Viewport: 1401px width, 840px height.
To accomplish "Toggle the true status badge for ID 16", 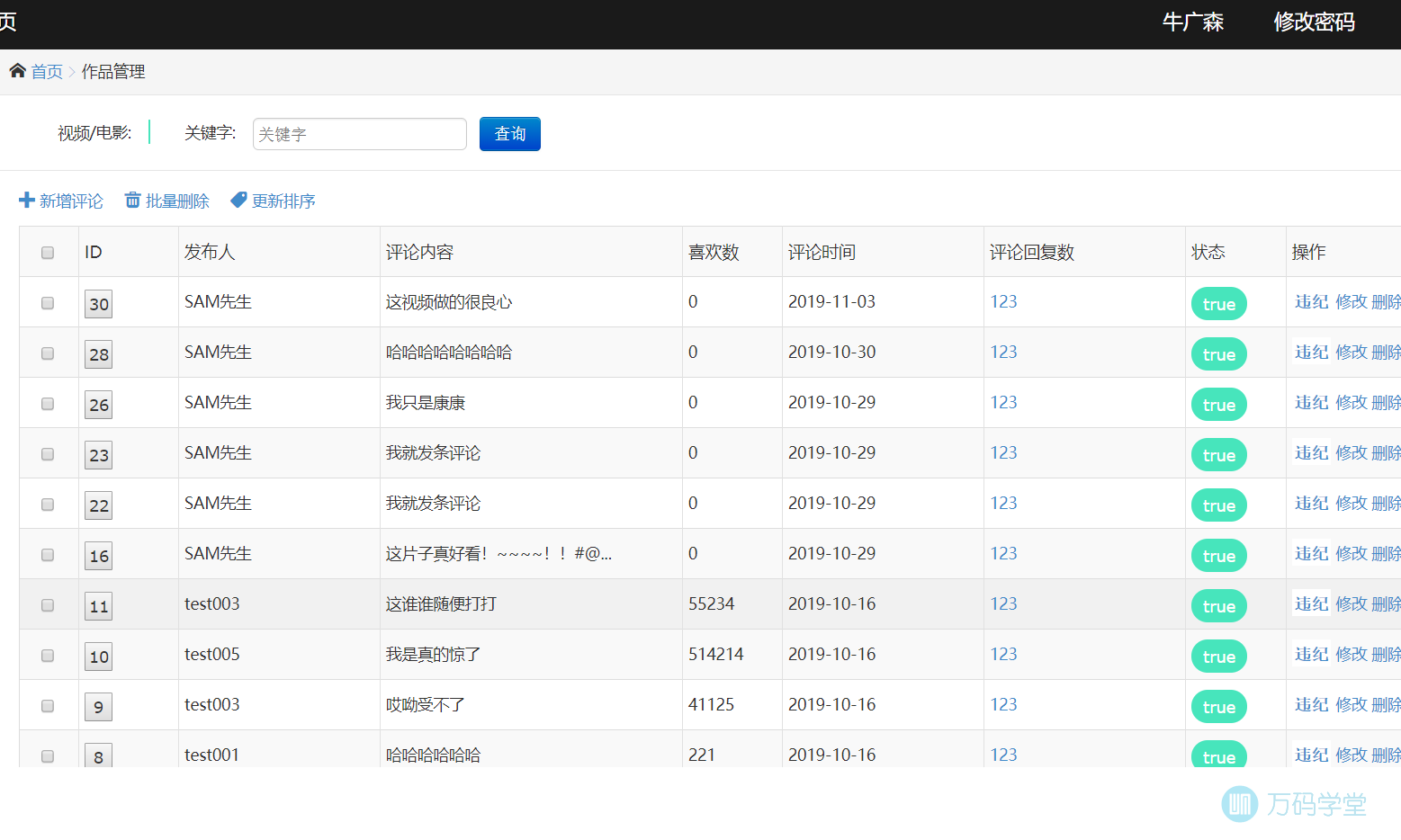I will pos(1219,556).
